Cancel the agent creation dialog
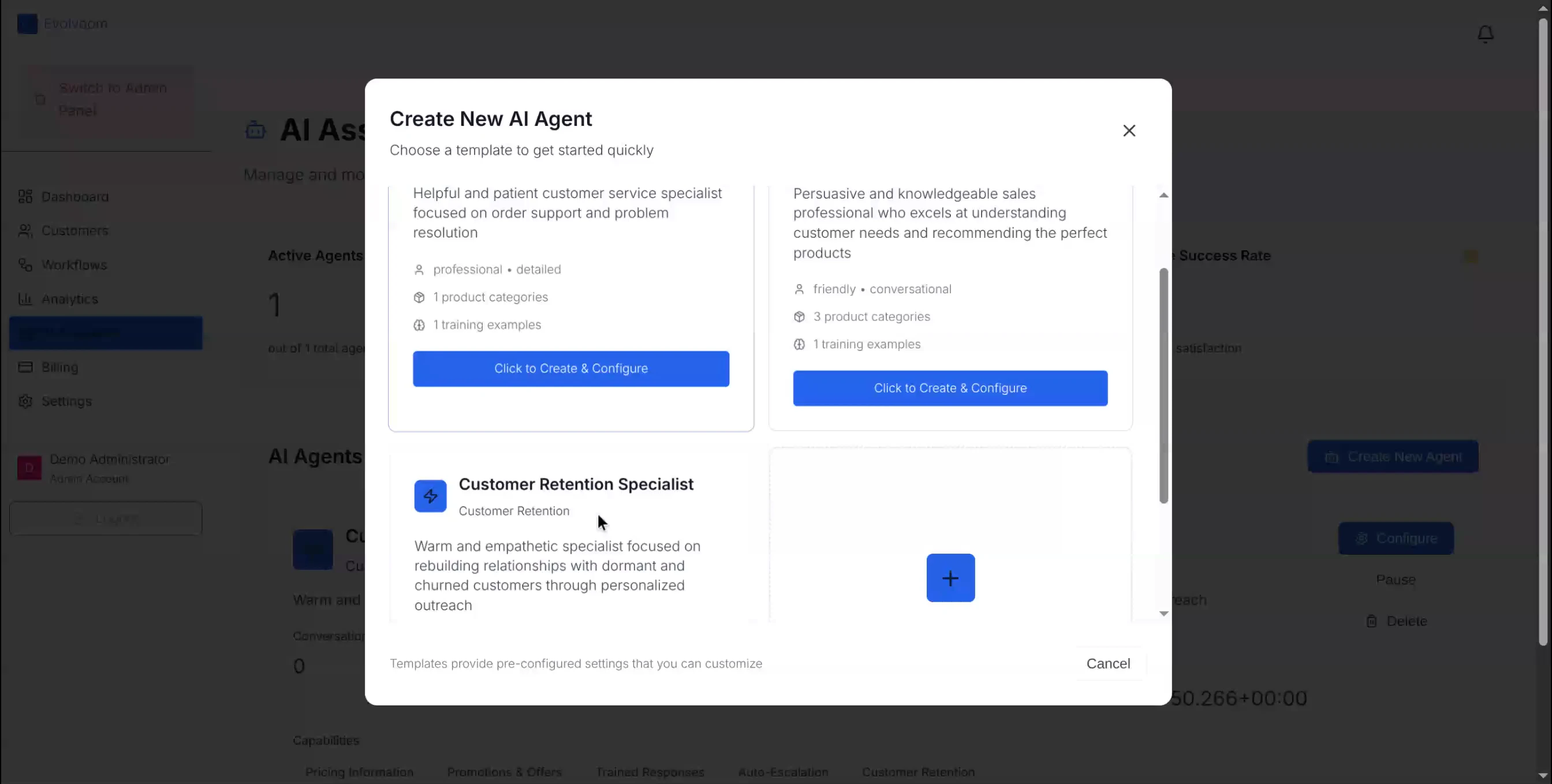 (x=1107, y=663)
